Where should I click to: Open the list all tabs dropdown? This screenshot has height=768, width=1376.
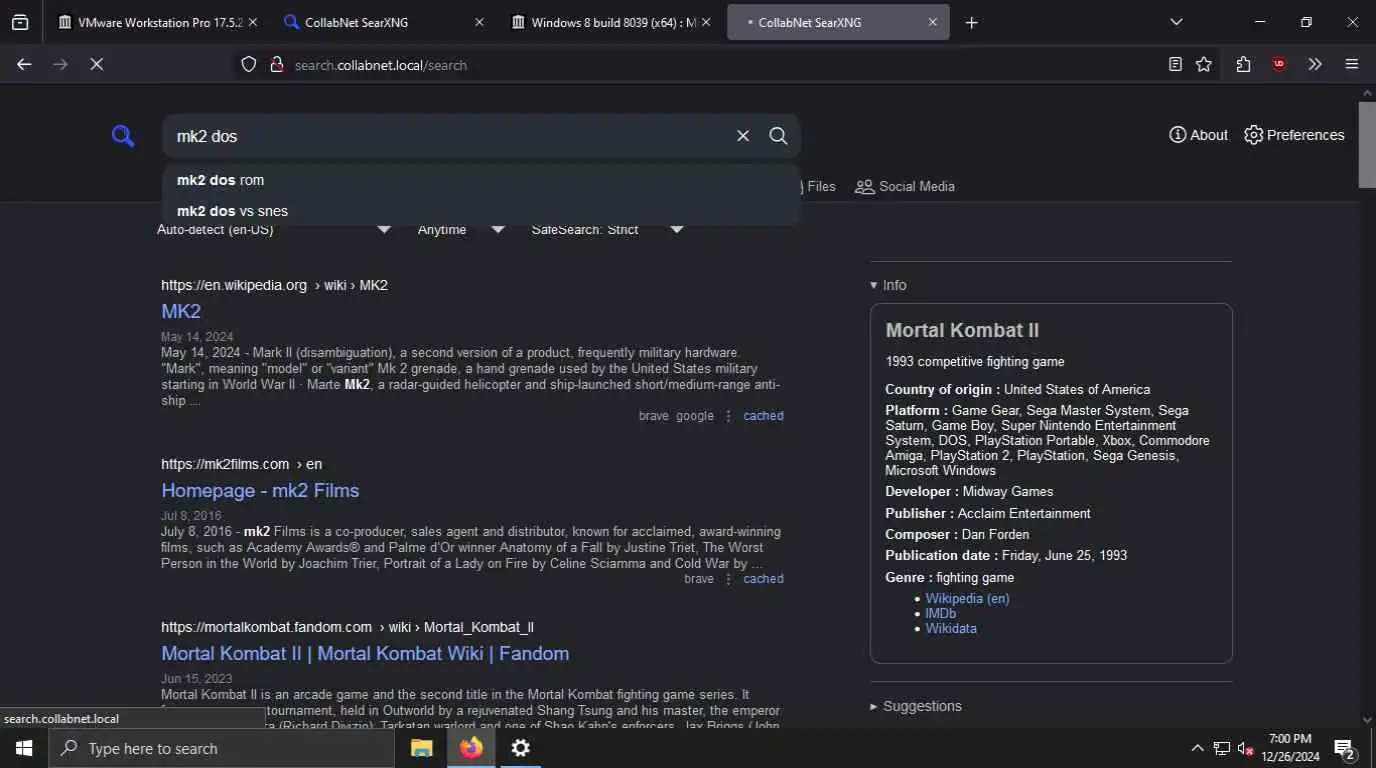(x=1176, y=22)
